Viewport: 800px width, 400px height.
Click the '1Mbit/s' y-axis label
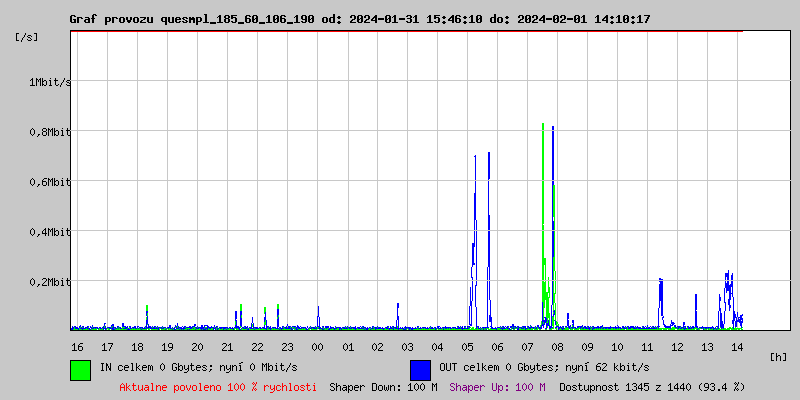coord(49,82)
